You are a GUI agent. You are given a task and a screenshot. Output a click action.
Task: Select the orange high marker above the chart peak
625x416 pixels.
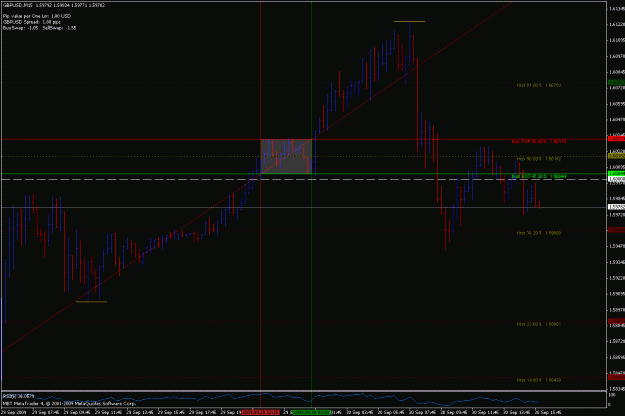click(409, 21)
